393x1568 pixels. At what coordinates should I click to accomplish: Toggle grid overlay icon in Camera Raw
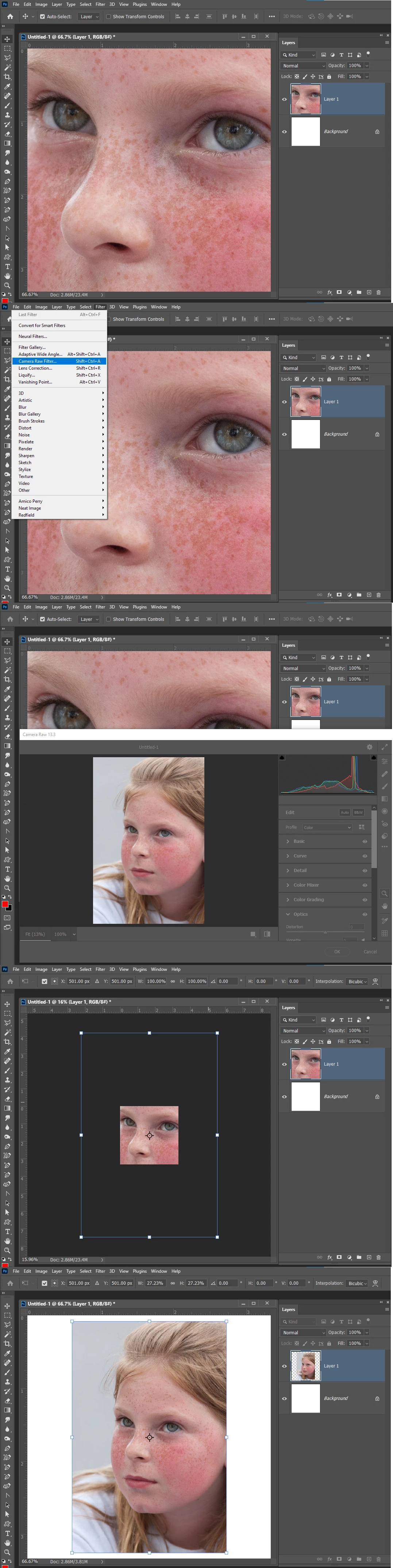[385, 933]
